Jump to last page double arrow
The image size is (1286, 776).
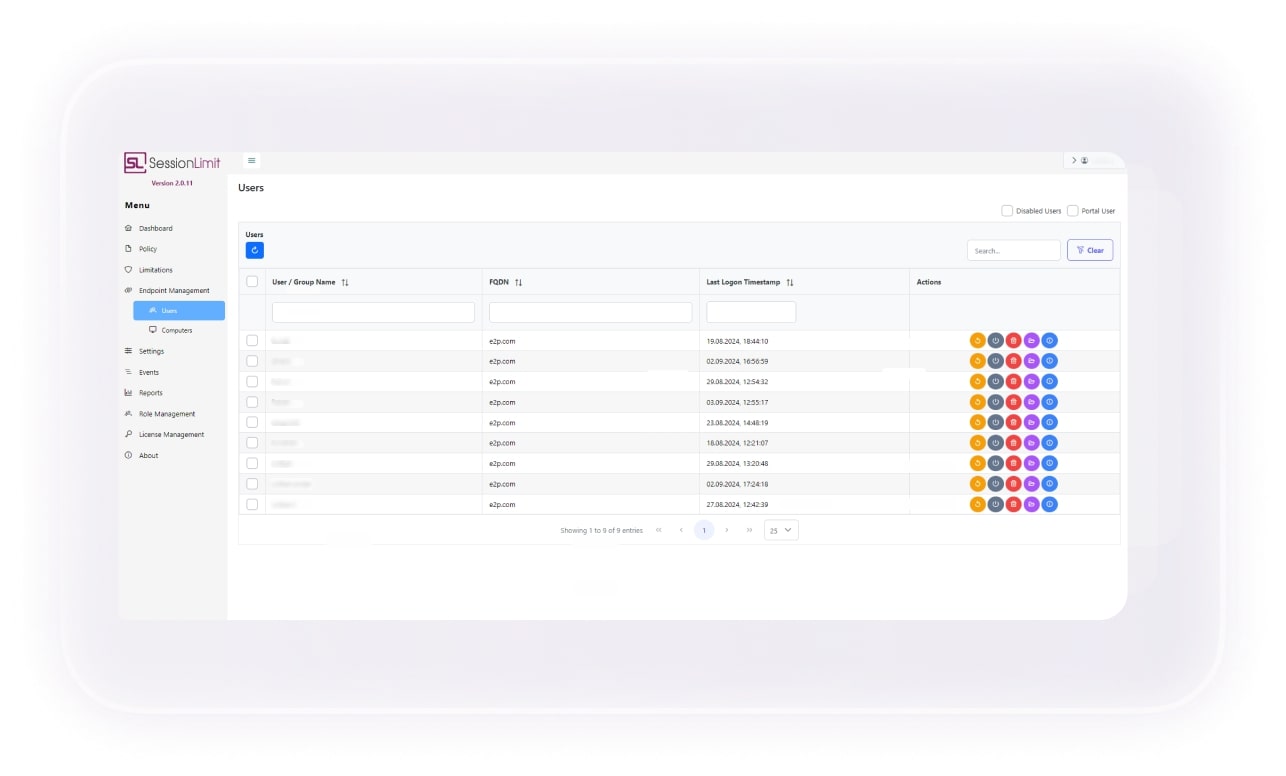tap(750, 530)
